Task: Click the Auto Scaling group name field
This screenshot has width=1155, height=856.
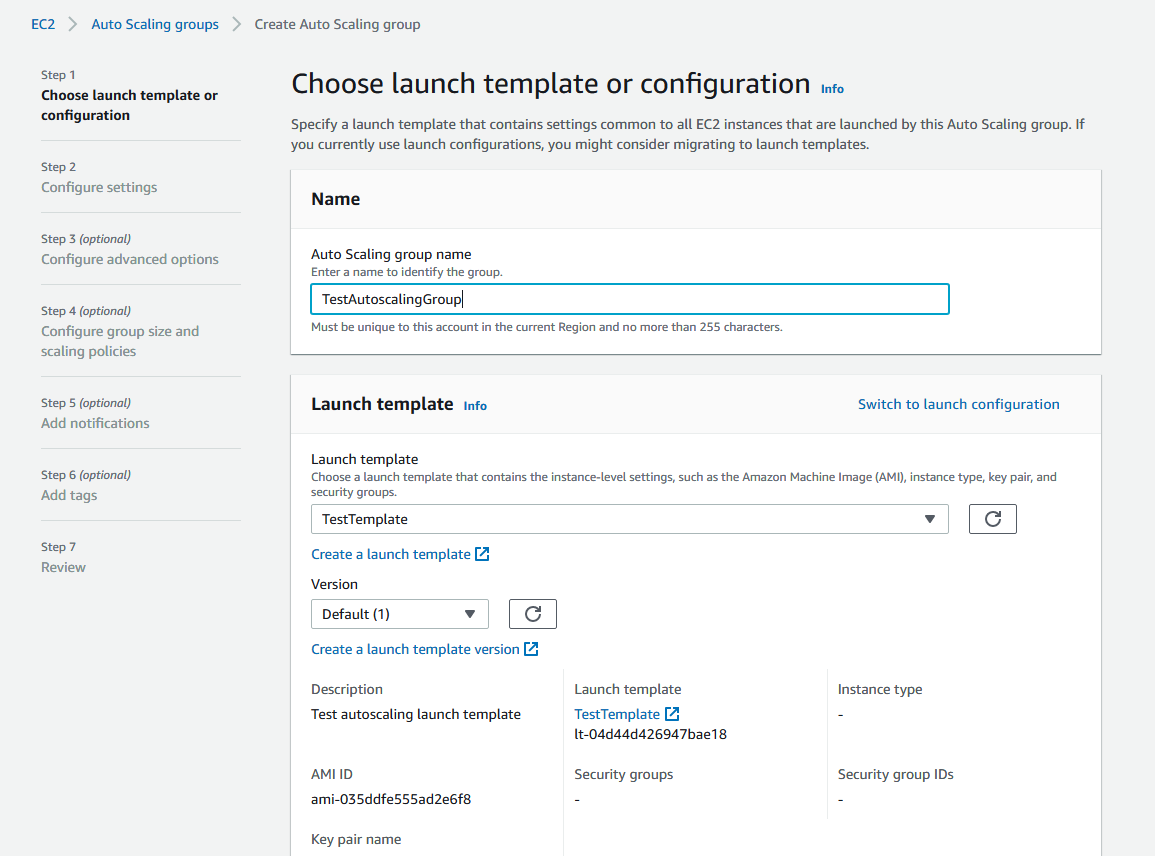Action: click(x=629, y=299)
